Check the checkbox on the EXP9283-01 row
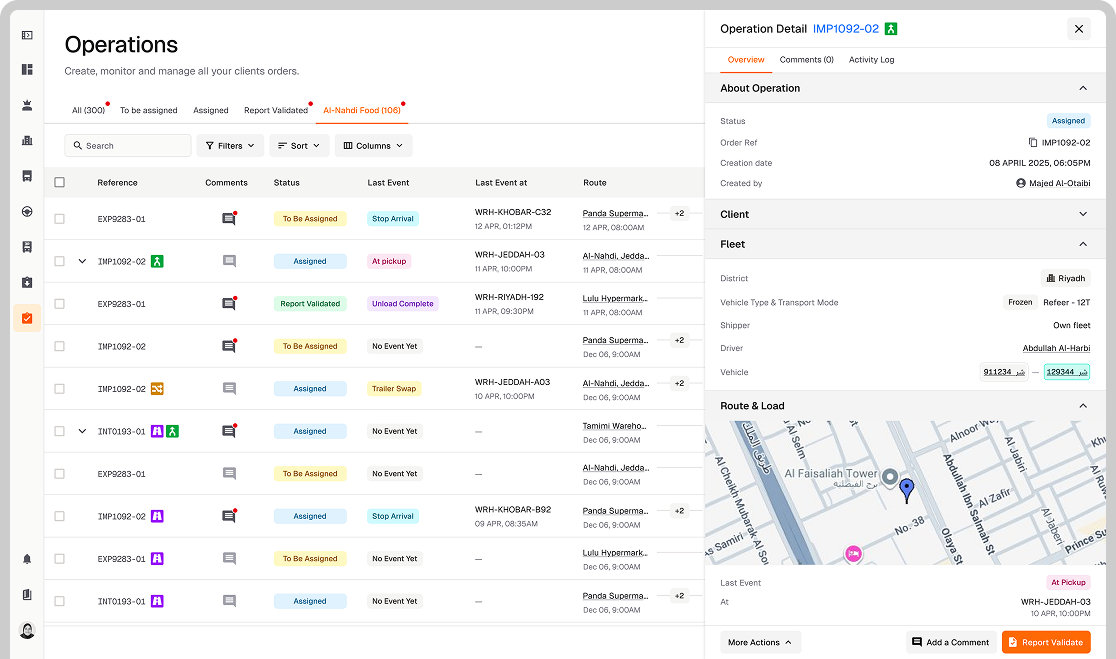 pyautogui.click(x=59, y=218)
